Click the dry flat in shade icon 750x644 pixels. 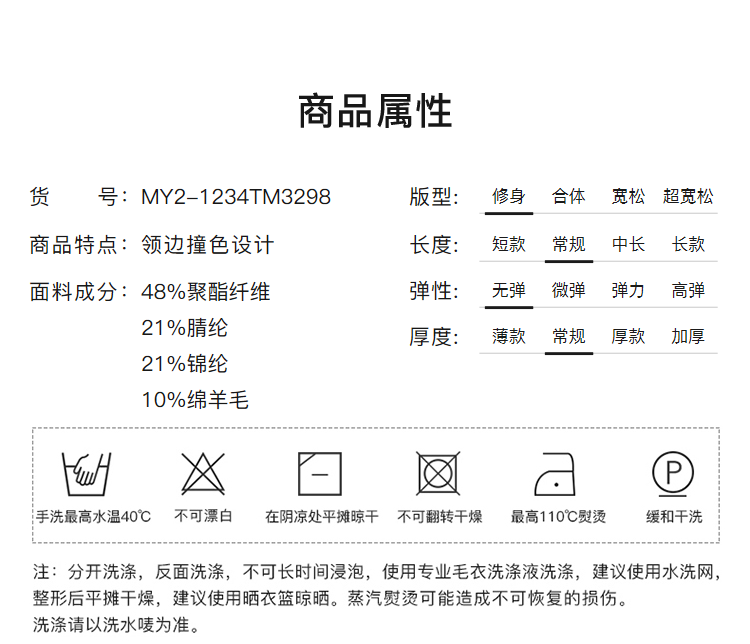[320, 474]
